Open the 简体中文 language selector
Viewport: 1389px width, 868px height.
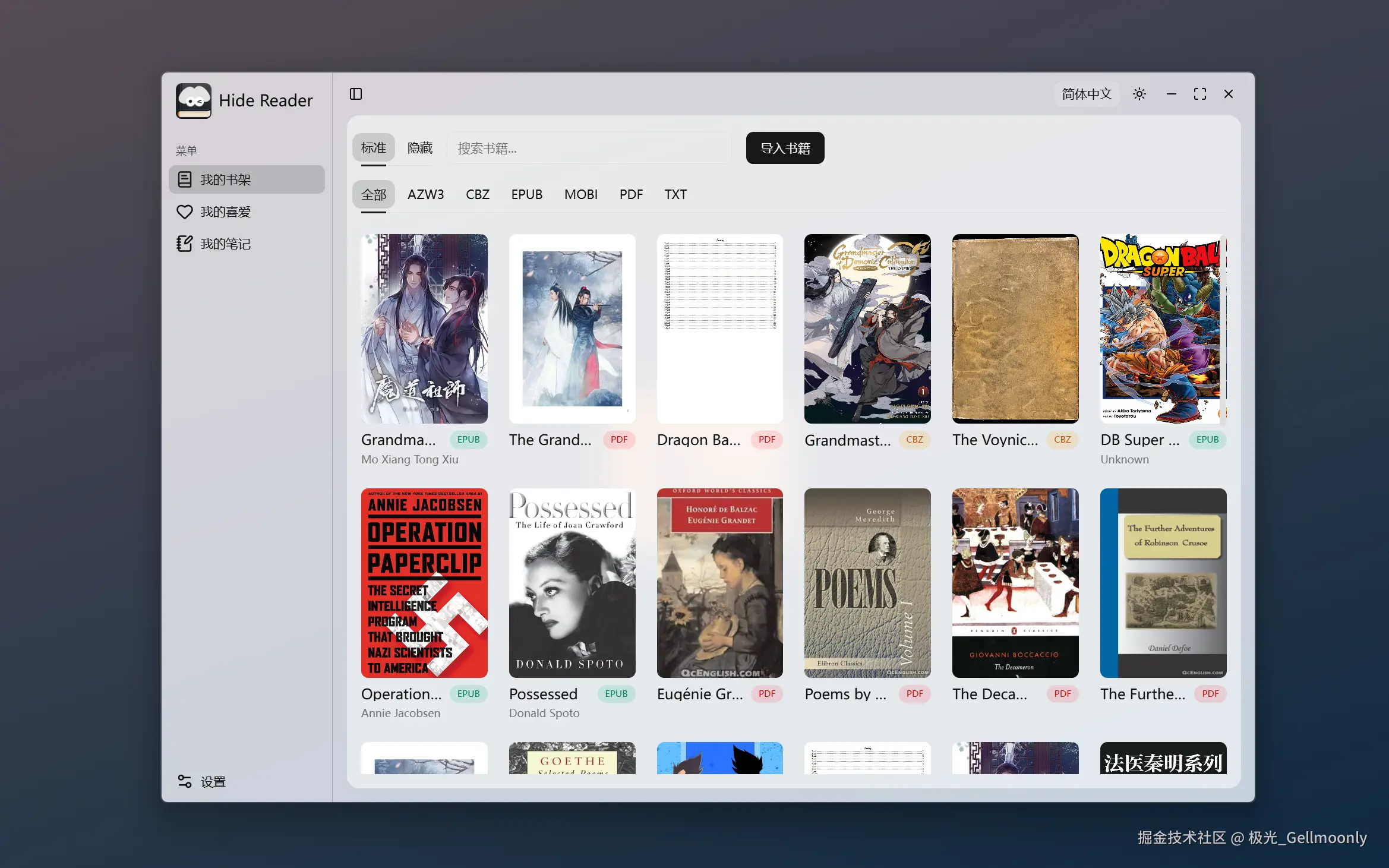tap(1087, 94)
